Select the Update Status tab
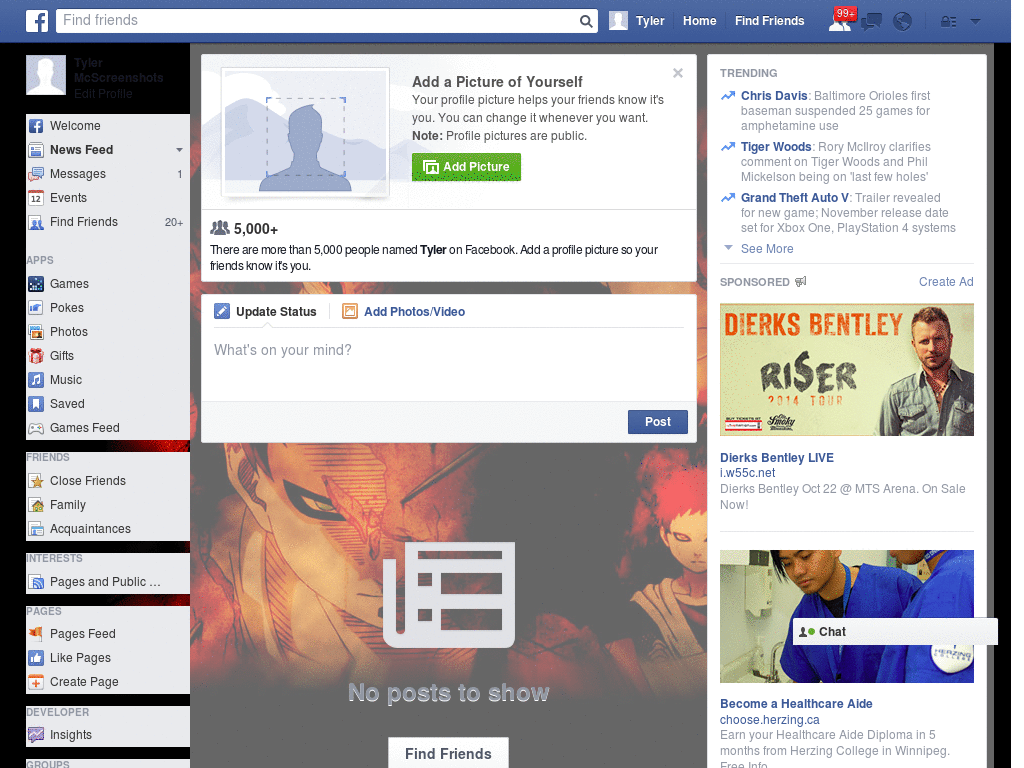Image resolution: width=1024 pixels, height=768 pixels. click(x=265, y=312)
